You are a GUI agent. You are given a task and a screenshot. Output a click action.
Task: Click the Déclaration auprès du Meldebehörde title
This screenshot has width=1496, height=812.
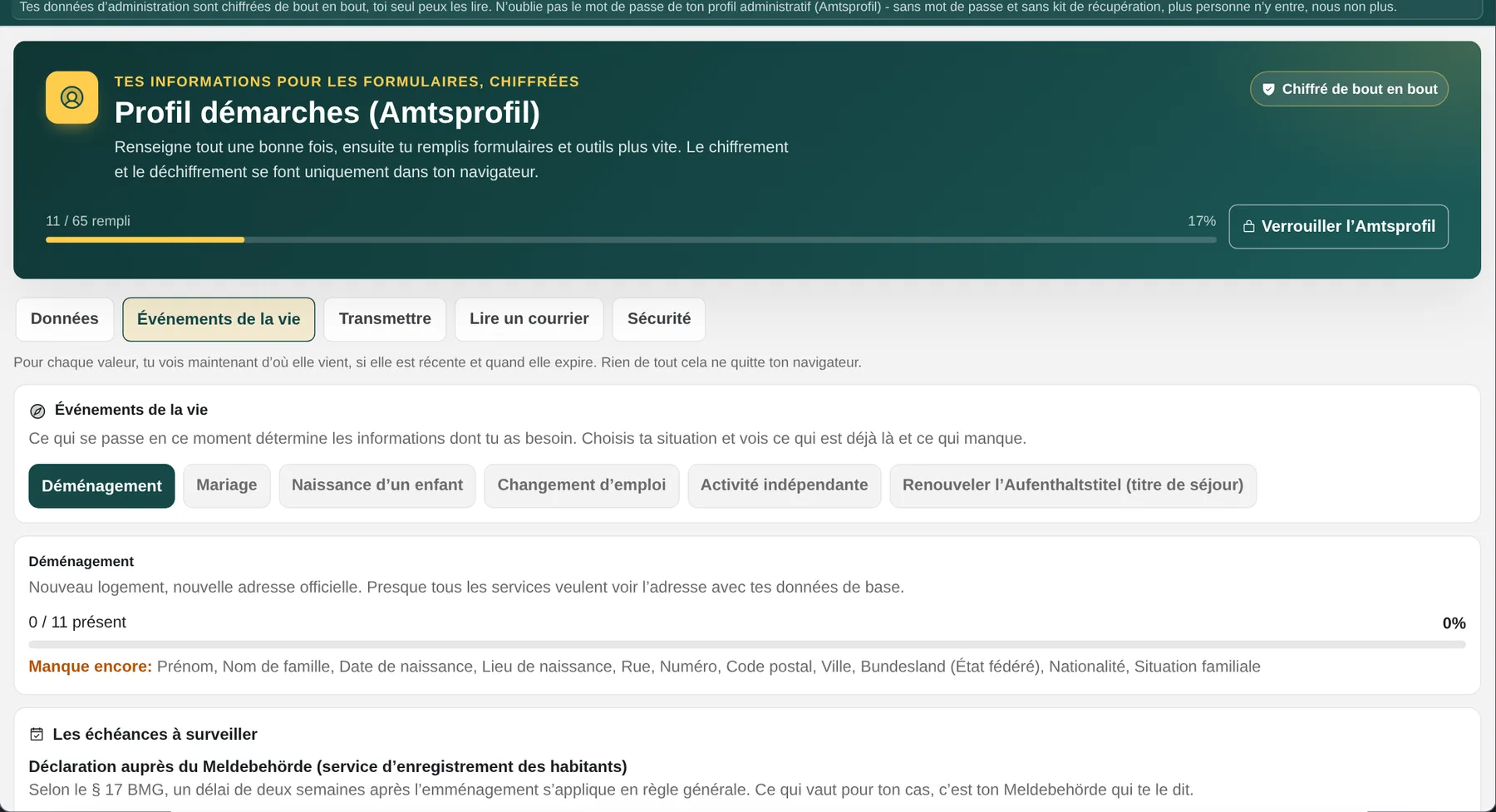click(327, 766)
